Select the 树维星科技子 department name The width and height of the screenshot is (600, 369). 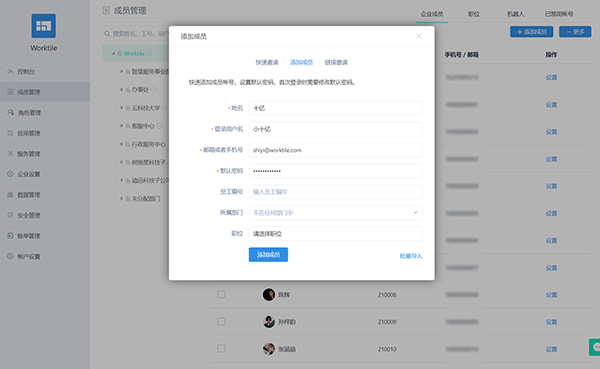pos(149,162)
